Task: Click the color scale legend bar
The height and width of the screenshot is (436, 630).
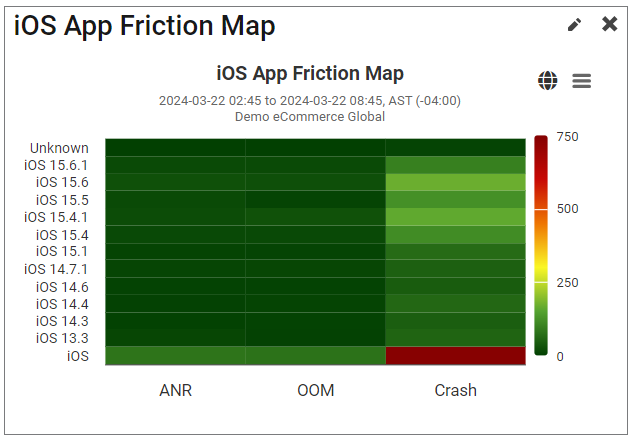Action: point(540,246)
